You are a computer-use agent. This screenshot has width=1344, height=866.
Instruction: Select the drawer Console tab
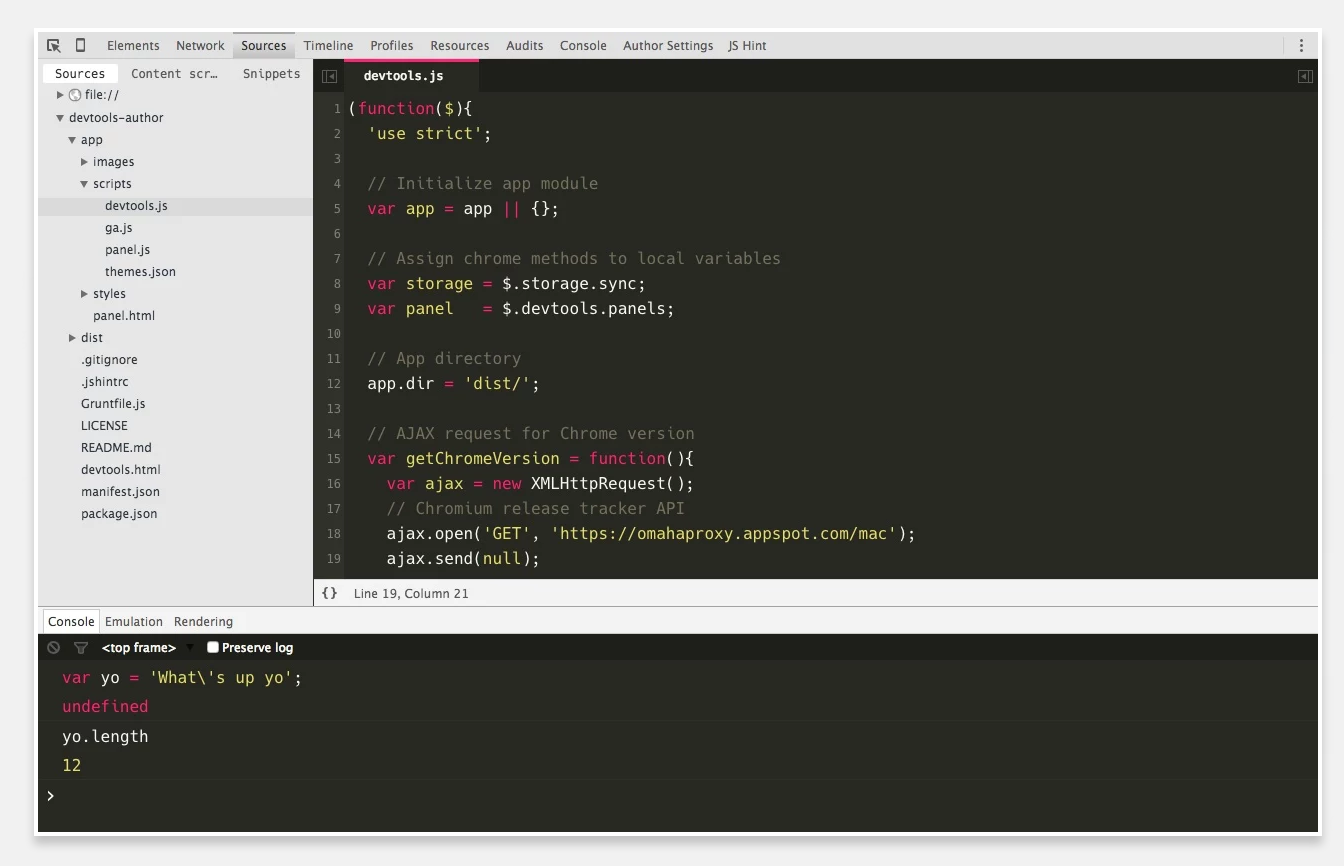click(x=71, y=621)
